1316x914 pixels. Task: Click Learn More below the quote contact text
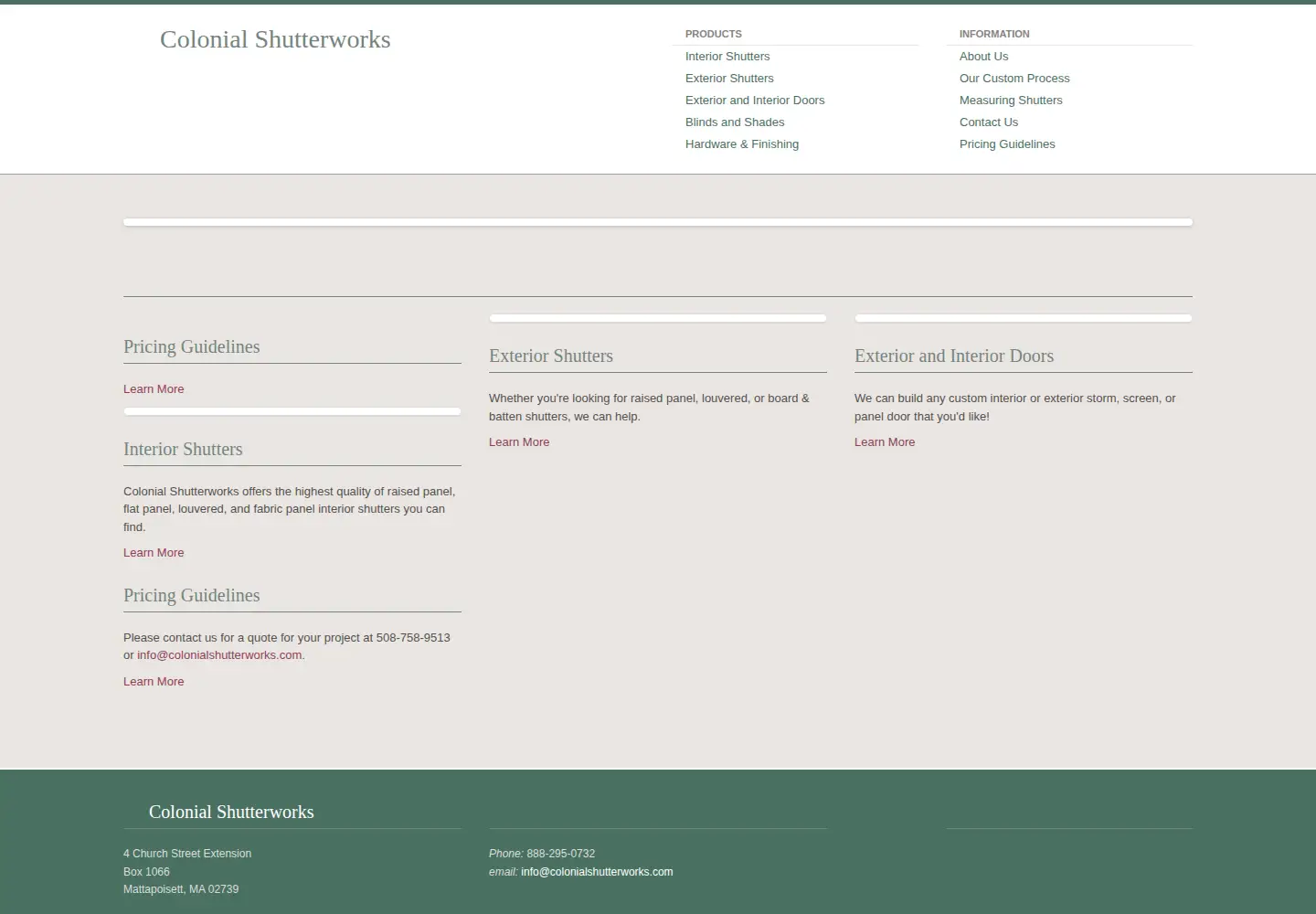pyautogui.click(x=154, y=681)
